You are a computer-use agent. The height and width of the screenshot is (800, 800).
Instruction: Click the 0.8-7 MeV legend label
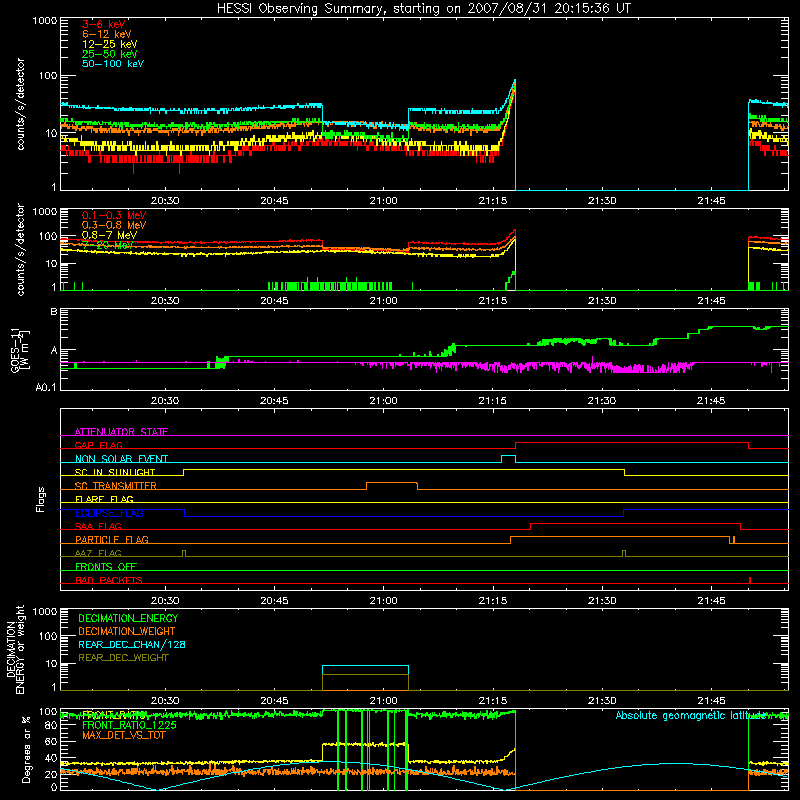109,235
